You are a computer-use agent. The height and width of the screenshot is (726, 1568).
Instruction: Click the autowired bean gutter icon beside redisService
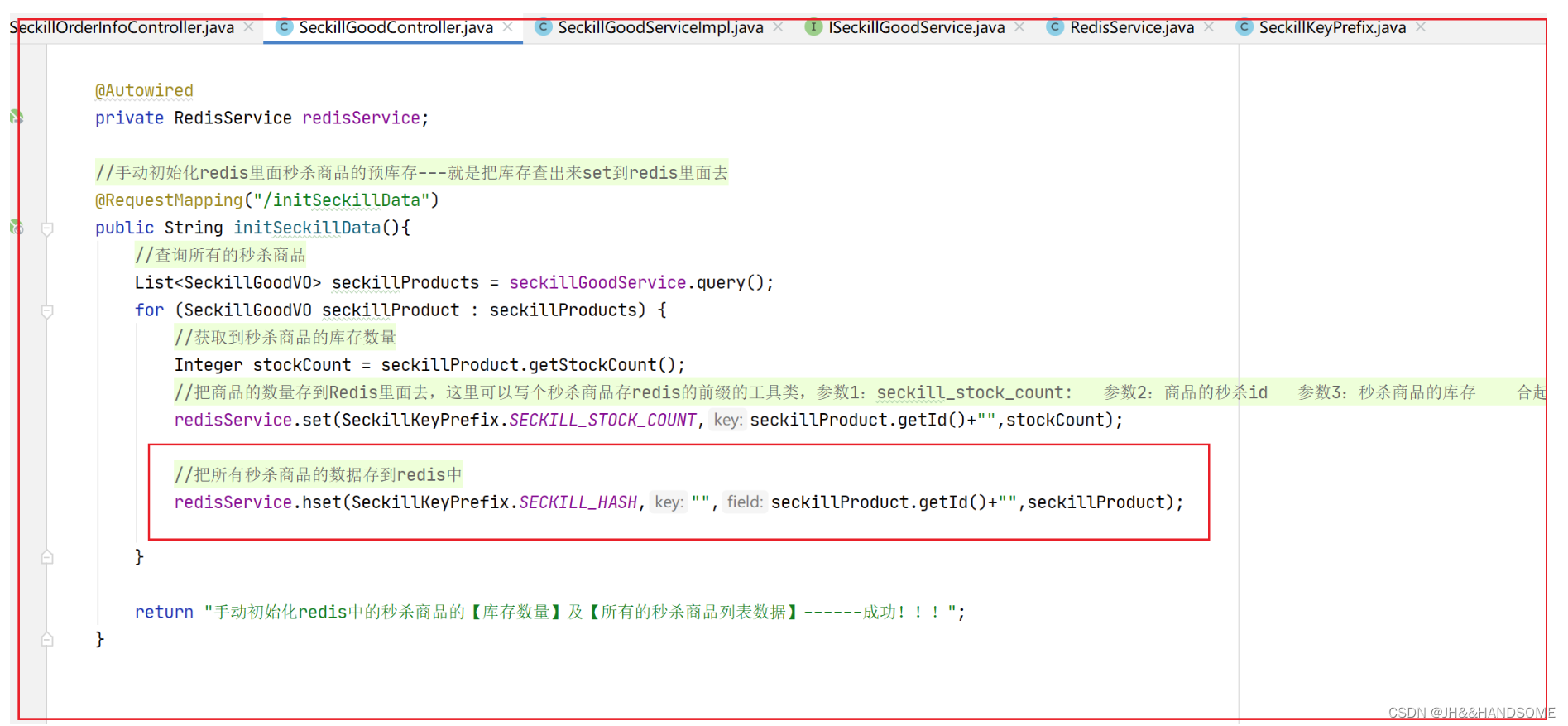click(x=17, y=117)
